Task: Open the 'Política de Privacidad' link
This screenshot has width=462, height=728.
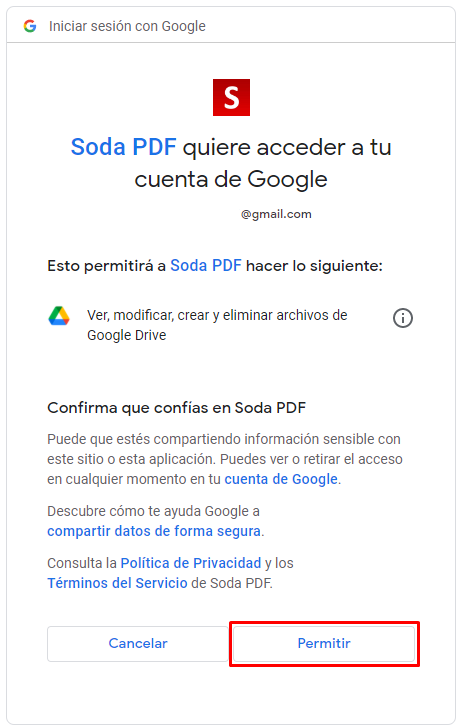Action: pyautogui.click(x=191, y=563)
